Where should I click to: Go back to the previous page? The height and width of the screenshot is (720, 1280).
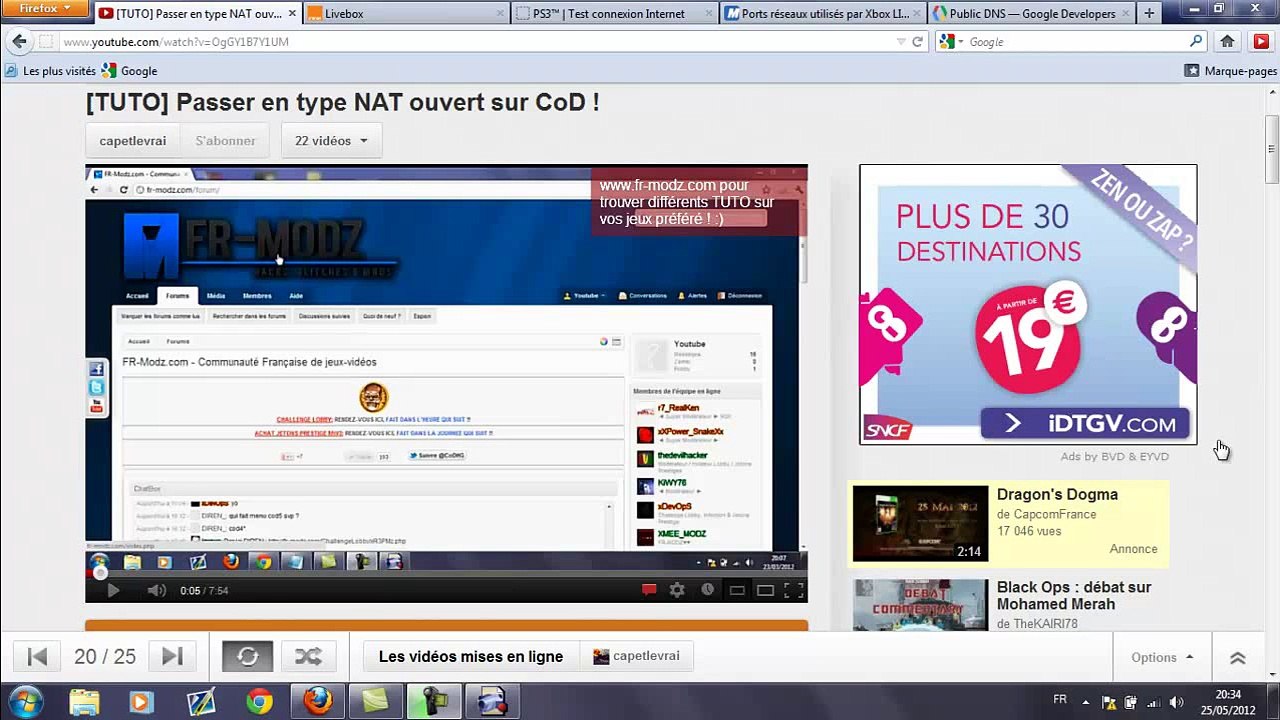(x=19, y=42)
